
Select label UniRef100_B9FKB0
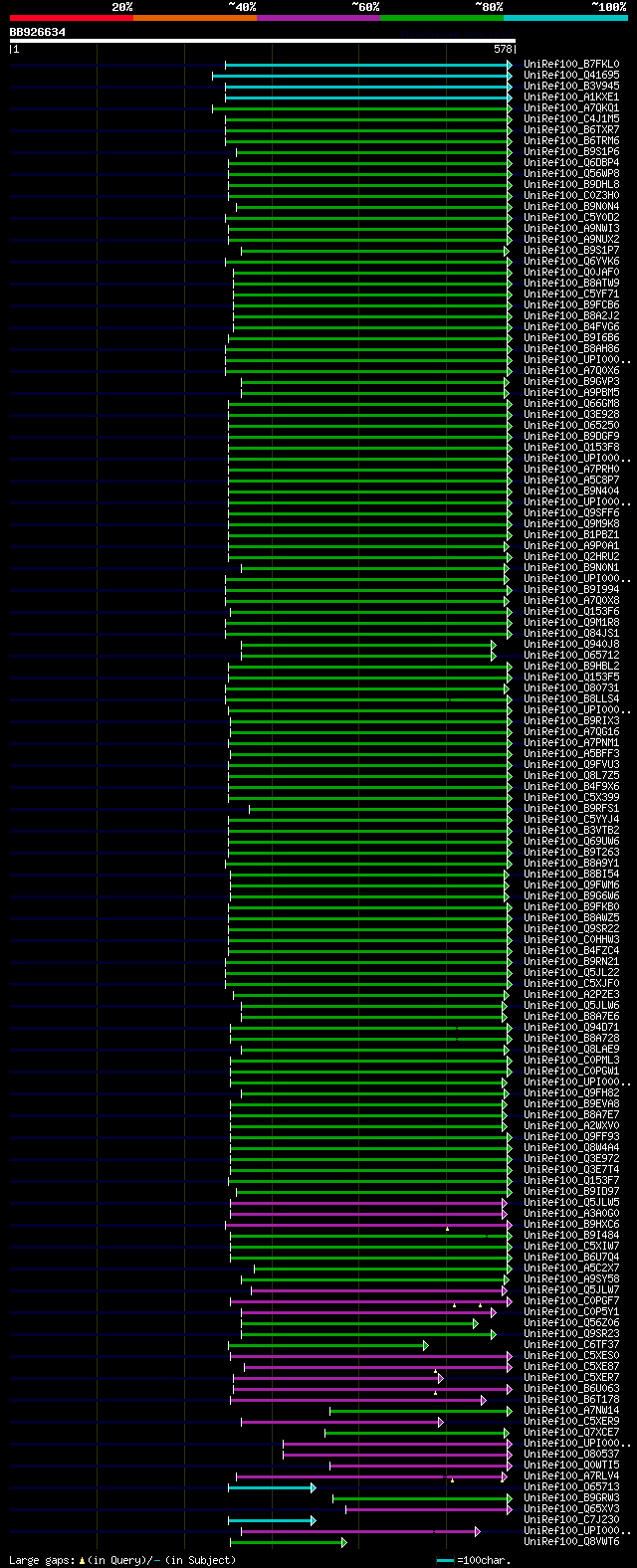[x=571, y=907]
